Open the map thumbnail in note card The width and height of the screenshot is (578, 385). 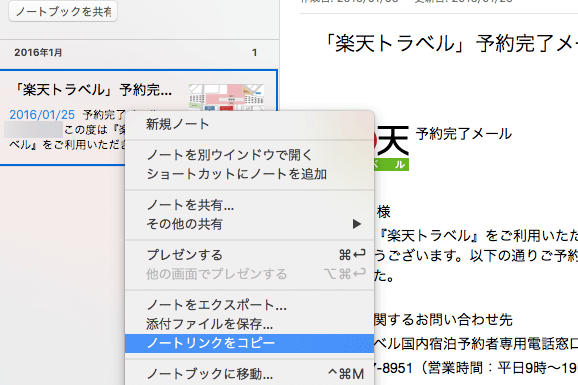pyautogui.click(x=226, y=97)
